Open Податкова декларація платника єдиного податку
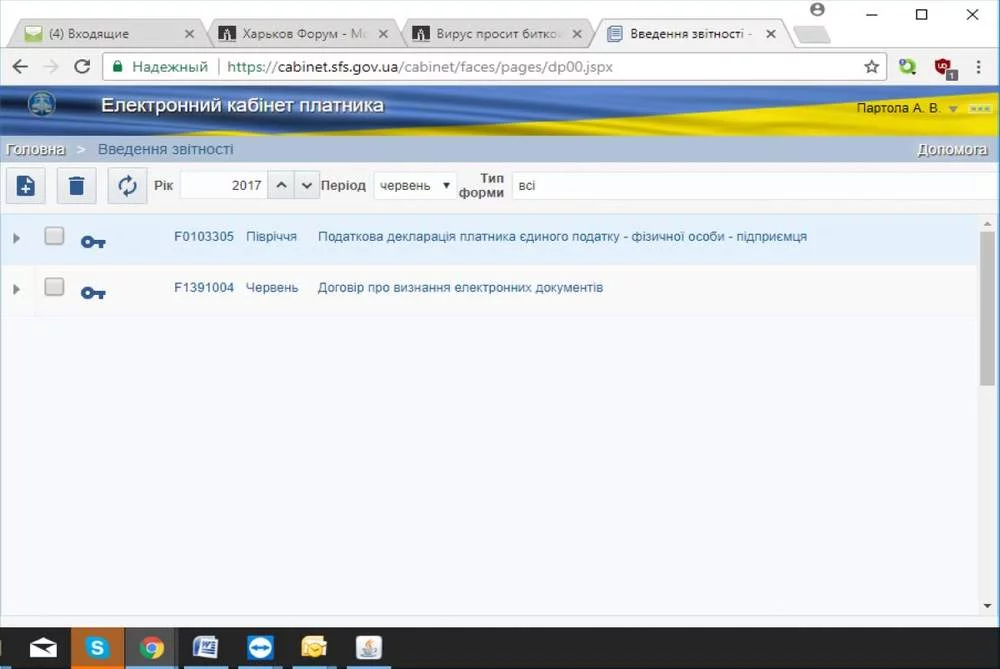This screenshot has height=669, width=1000. 562,237
